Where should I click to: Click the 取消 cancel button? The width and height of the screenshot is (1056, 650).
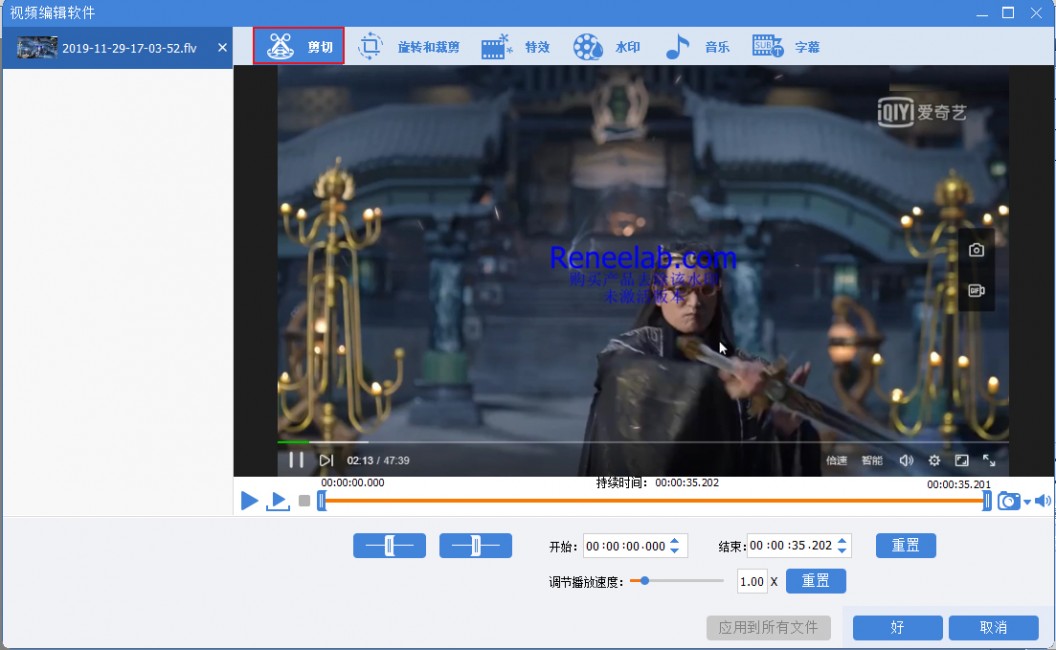[993, 628]
